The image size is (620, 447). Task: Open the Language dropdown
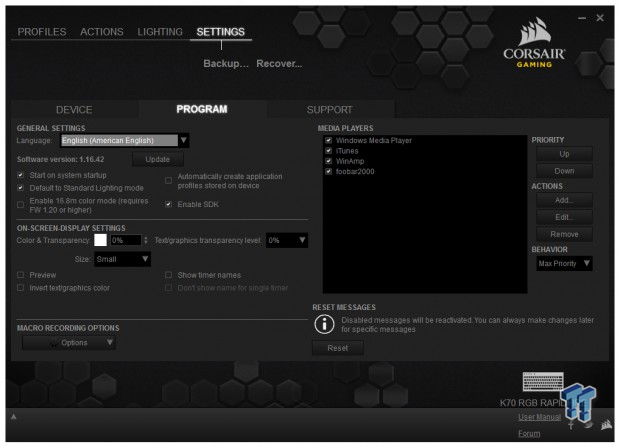125,140
